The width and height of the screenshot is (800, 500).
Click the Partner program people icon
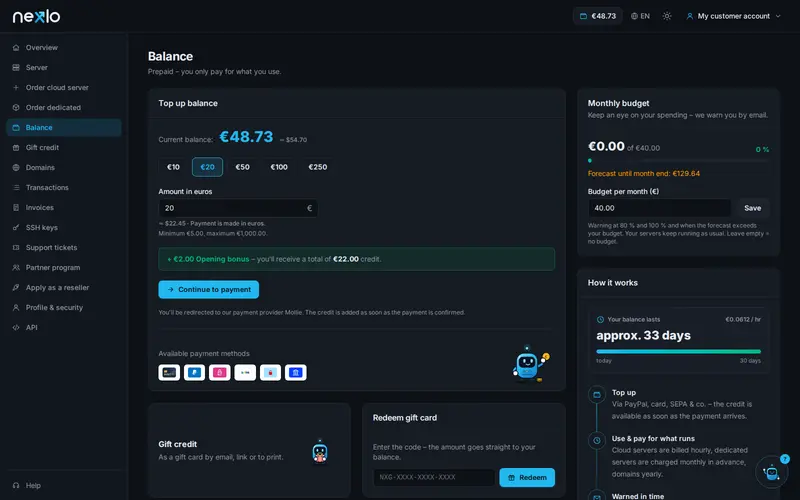click(x=16, y=267)
